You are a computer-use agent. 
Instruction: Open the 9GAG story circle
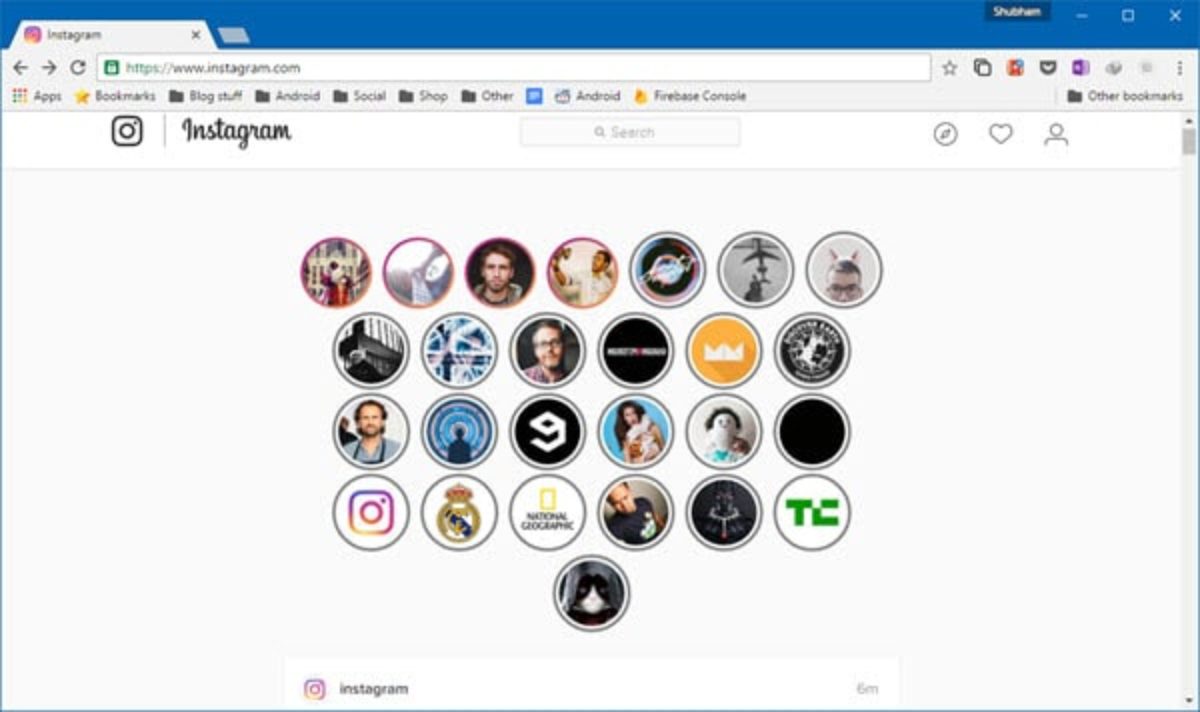(547, 432)
